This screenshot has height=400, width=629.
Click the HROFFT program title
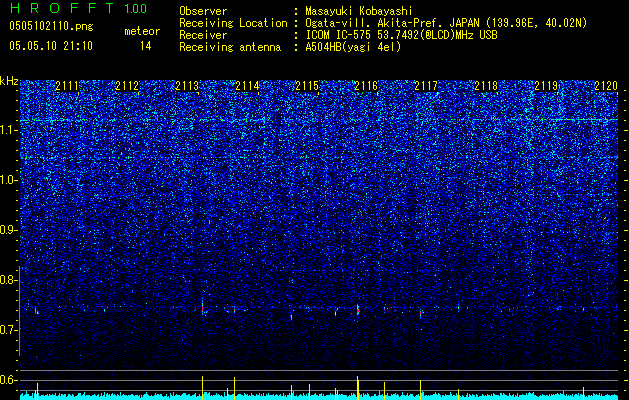click(62, 8)
